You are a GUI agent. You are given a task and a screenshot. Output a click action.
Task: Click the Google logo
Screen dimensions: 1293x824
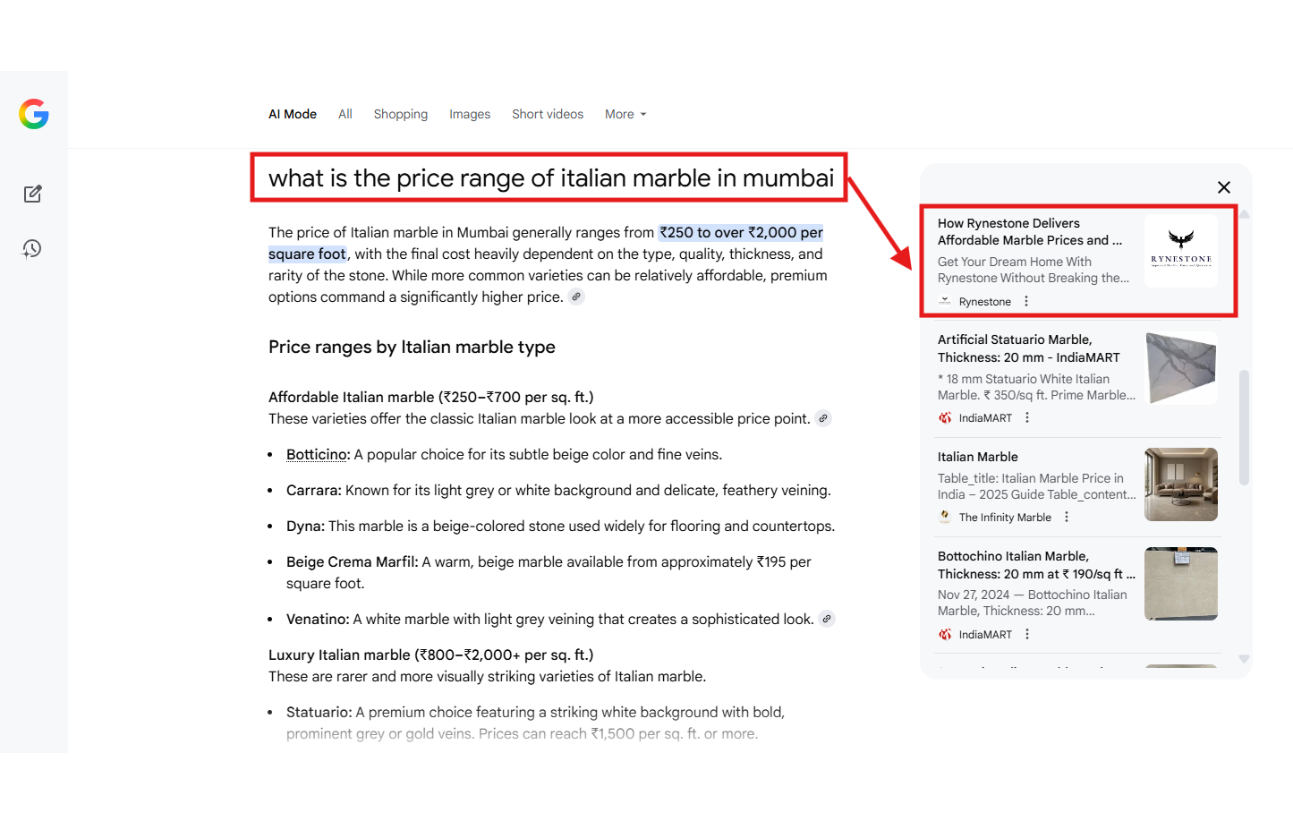[34, 115]
